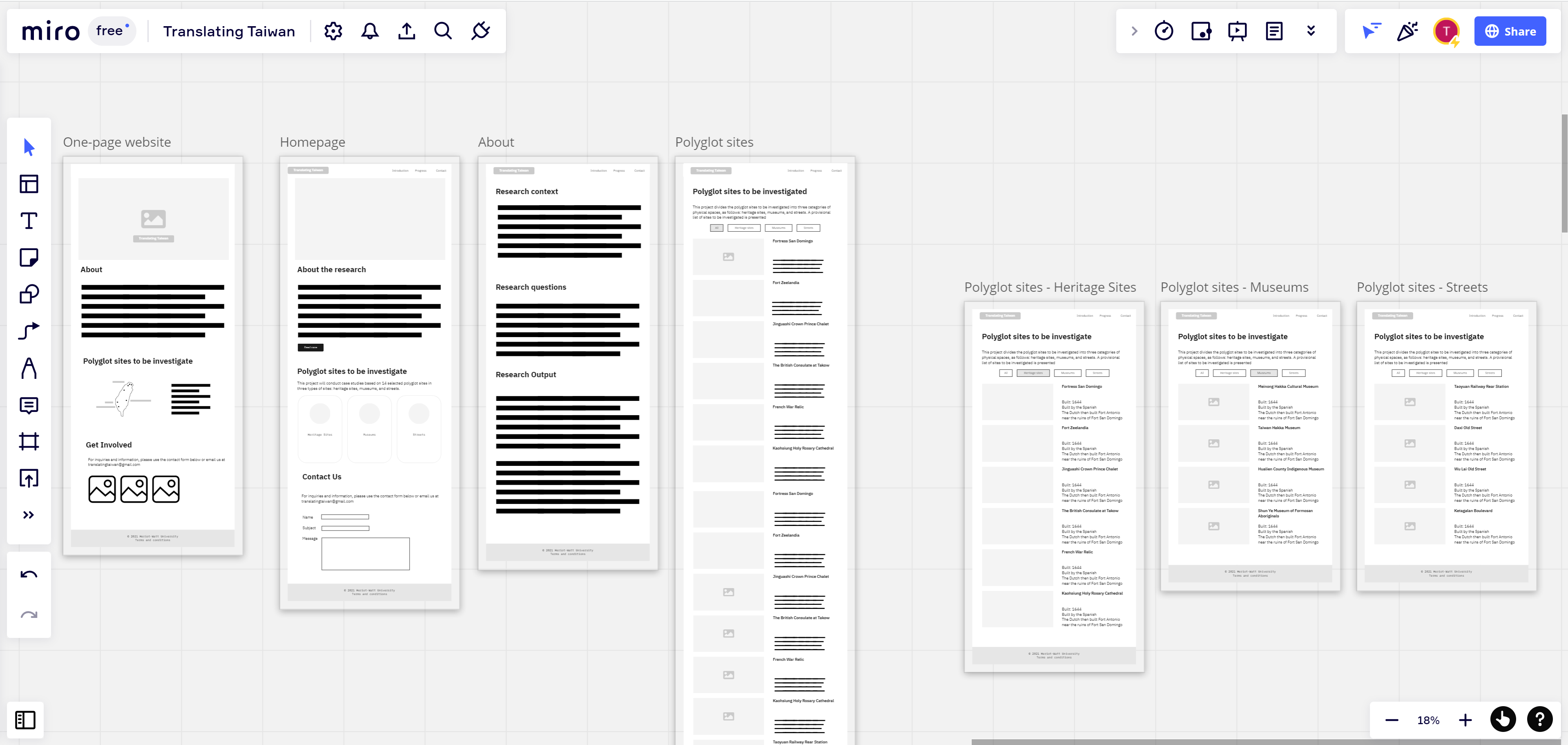
Task: Toggle collaborators' cursors visibility
Action: click(x=1371, y=31)
